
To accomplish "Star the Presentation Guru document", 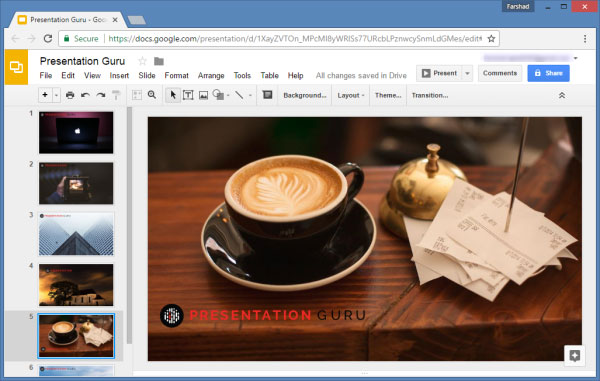I will 142,61.
